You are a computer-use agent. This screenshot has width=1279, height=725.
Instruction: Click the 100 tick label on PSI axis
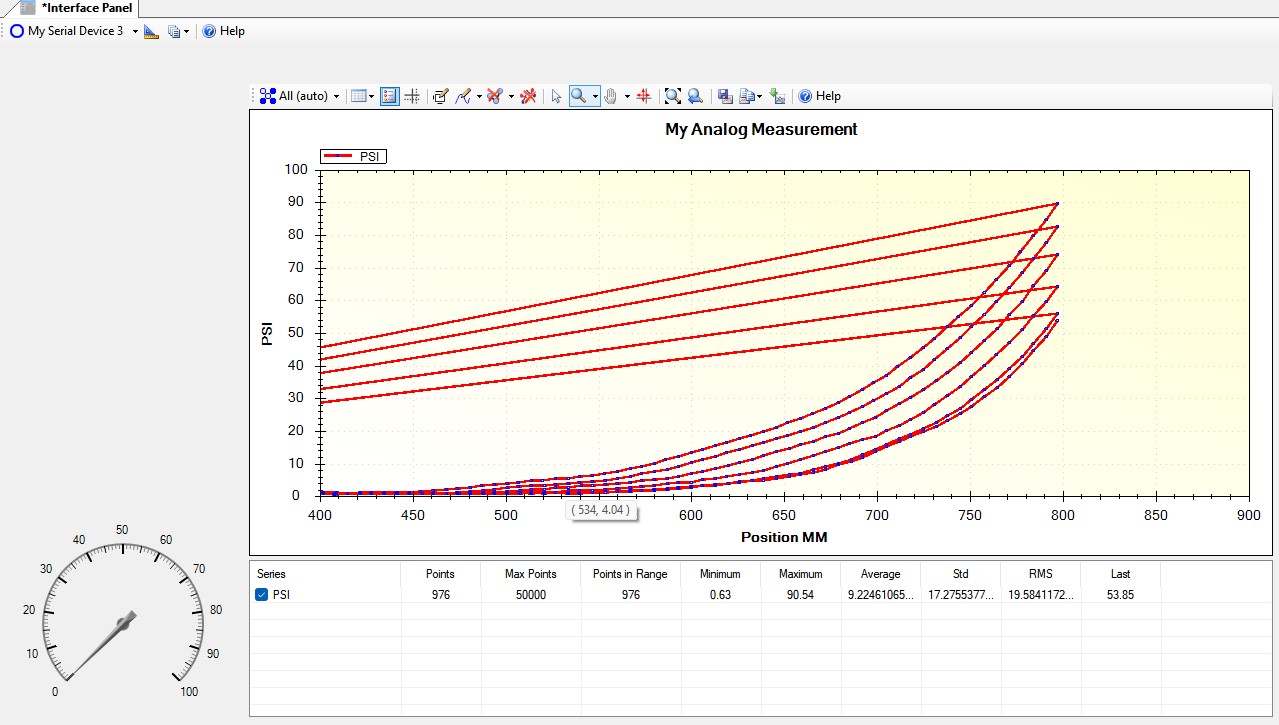click(298, 170)
